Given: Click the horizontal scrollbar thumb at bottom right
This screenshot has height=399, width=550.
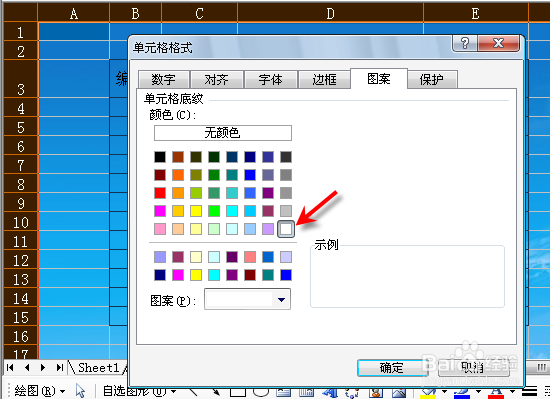Looking at the screenshot, I should pyautogui.click(x=541, y=367).
